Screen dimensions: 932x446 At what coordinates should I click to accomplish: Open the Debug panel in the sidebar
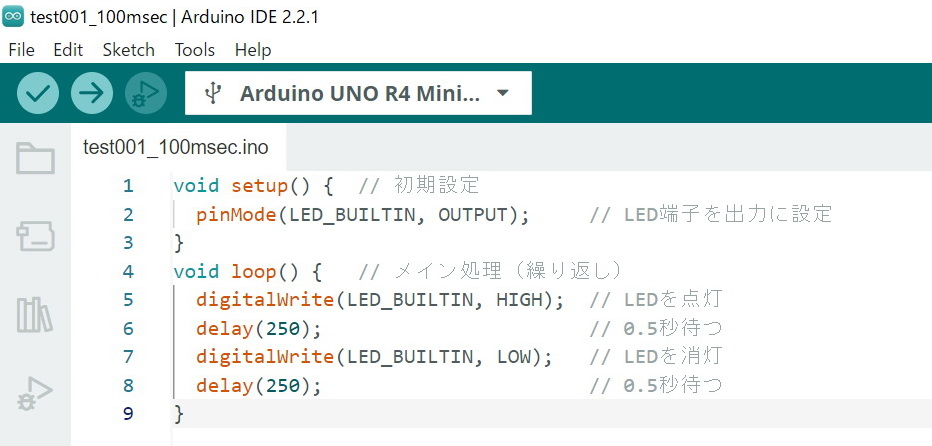click(35, 393)
